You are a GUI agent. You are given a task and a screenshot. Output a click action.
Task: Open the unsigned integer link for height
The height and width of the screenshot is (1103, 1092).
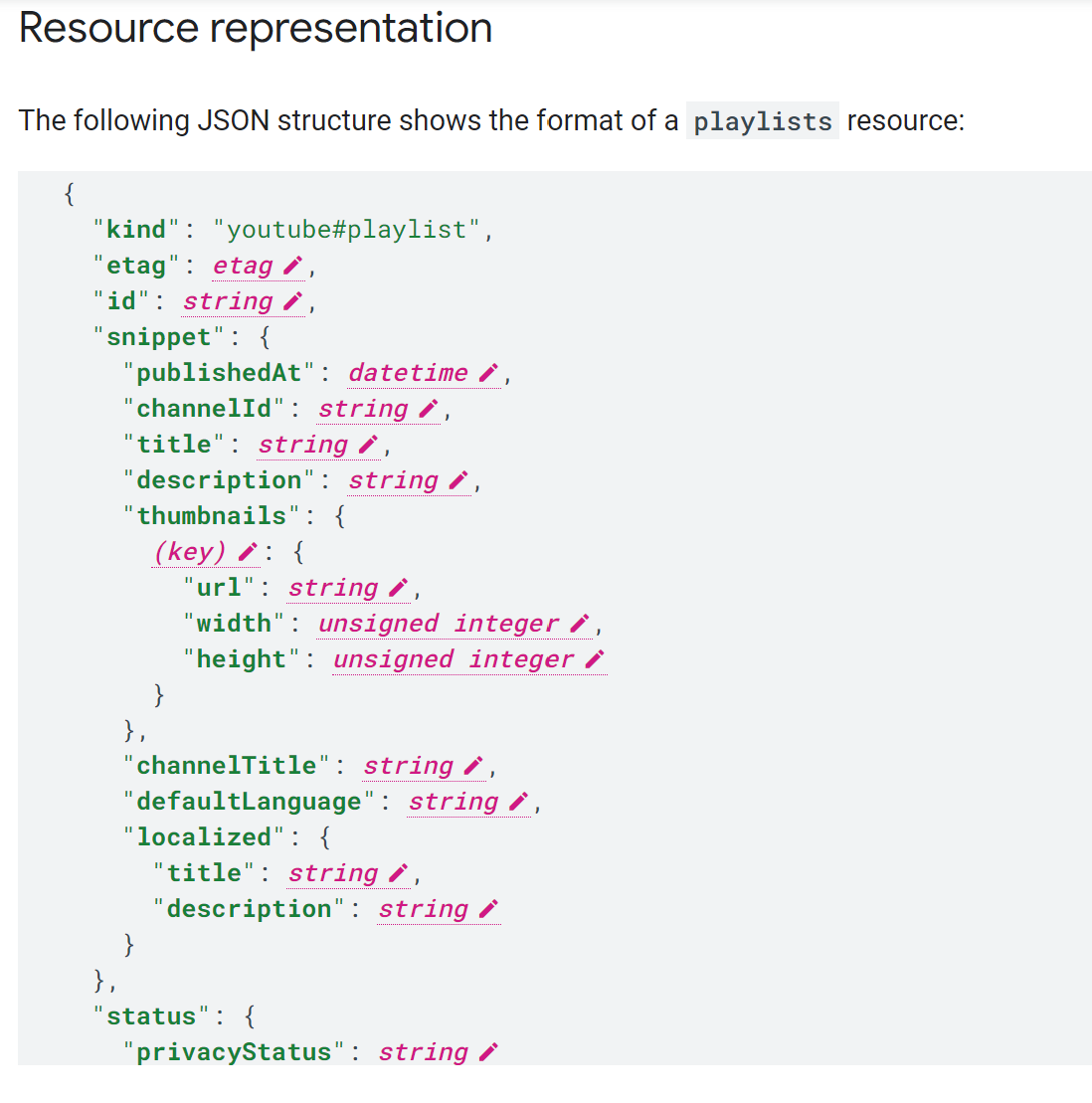pos(453,659)
